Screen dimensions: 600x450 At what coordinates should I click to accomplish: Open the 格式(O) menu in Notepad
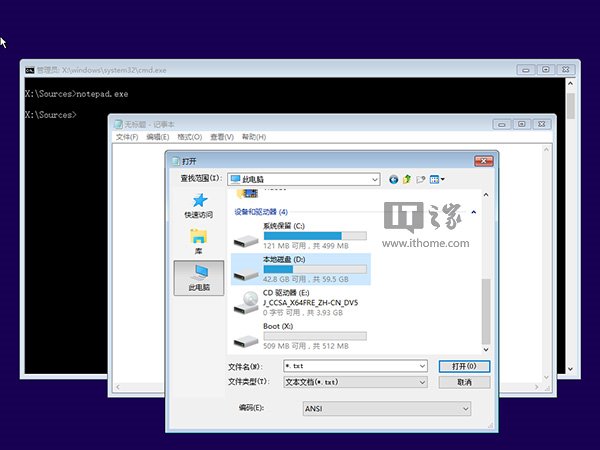click(189, 137)
